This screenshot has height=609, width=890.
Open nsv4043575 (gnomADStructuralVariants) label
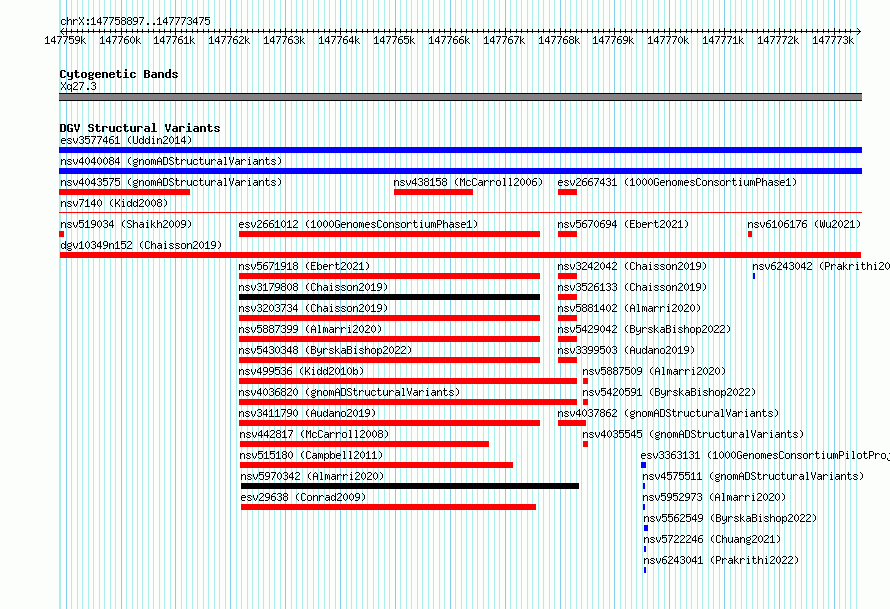click(171, 182)
